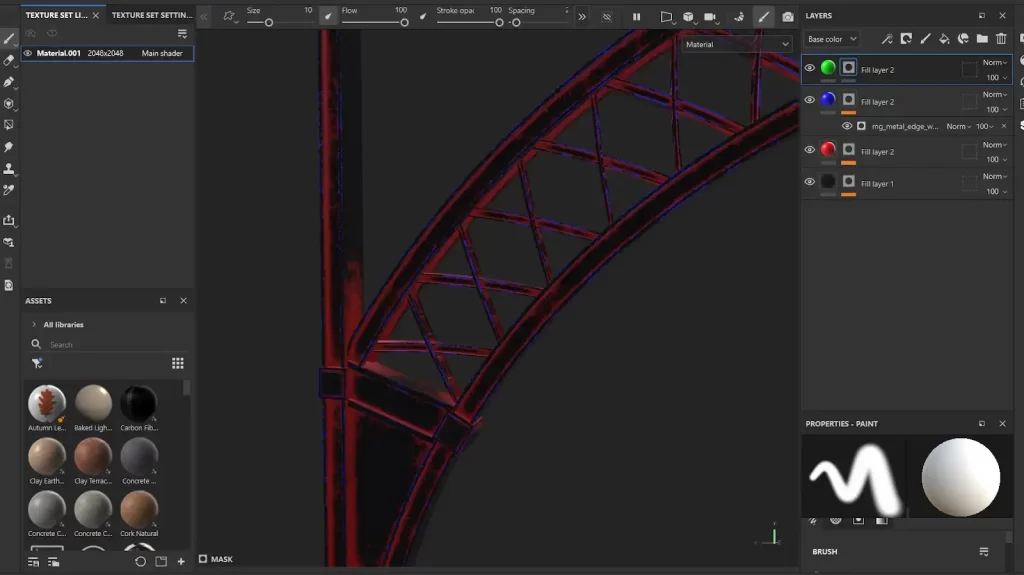Viewport: 1024px width, 575px height.
Task: Click the delete layer trash icon
Action: [x=1001, y=39]
